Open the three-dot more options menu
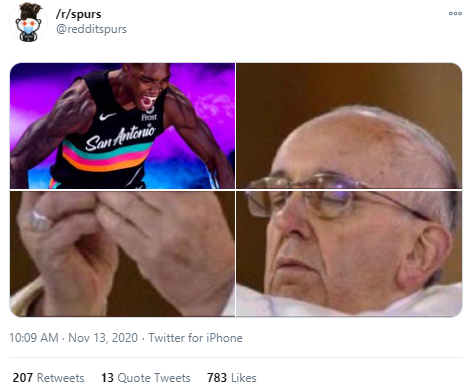Screen dimensions: 475x392 point(455,13)
